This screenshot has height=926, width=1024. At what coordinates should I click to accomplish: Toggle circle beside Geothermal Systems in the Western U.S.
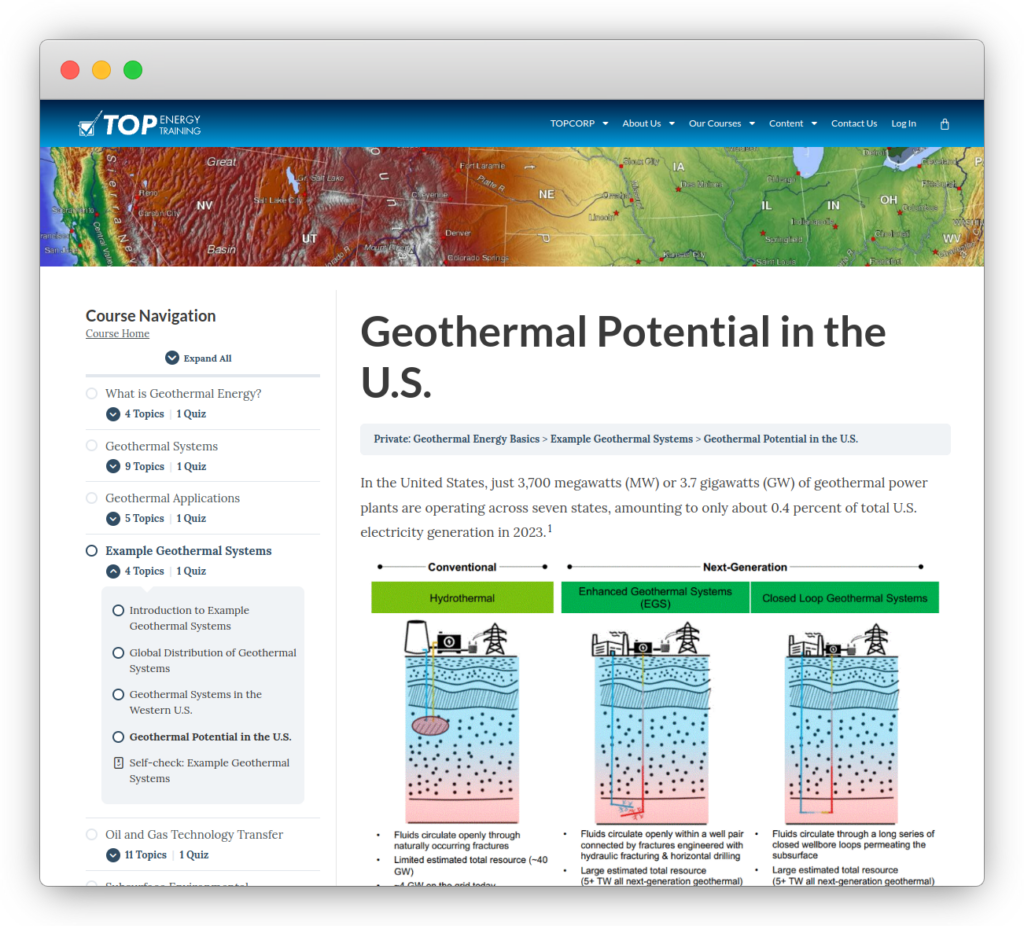pos(118,694)
